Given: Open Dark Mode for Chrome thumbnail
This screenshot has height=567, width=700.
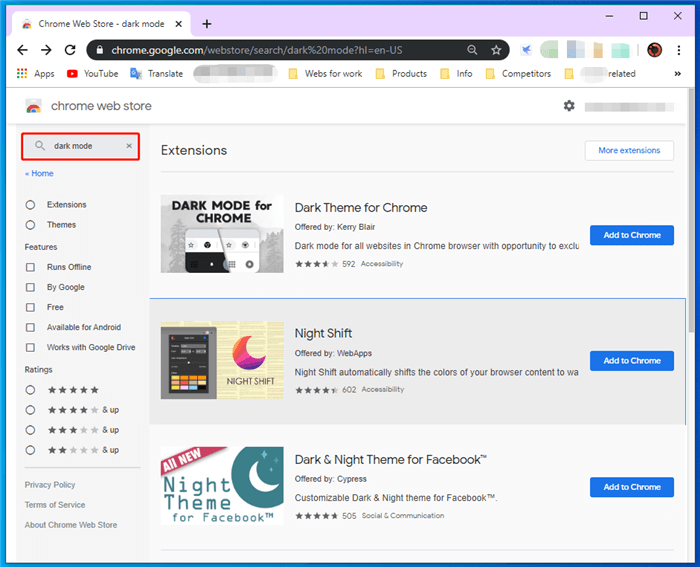Looking at the screenshot, I should (222, 234).
